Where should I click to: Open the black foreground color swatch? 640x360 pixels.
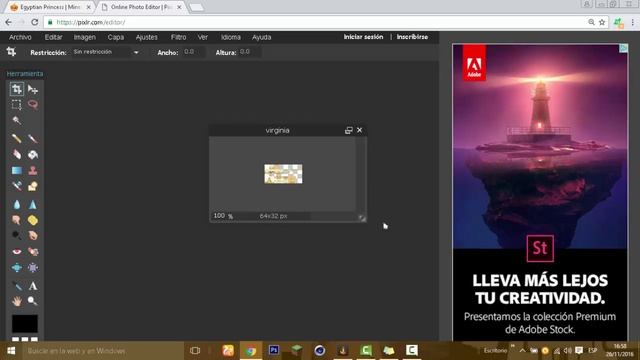point(24,324)
